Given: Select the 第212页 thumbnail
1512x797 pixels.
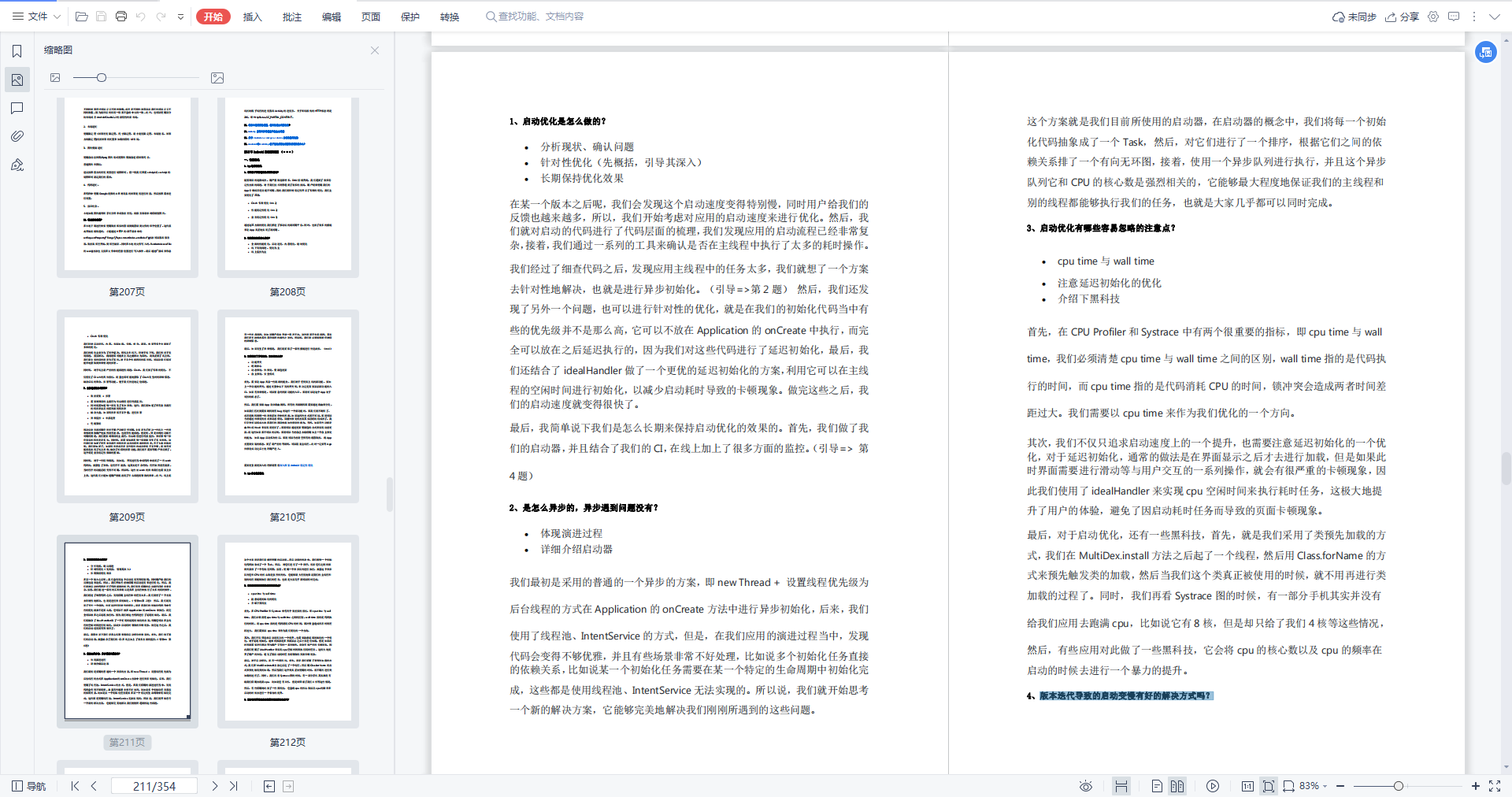Looking at the screenshot, I should (x=288, y=632).
